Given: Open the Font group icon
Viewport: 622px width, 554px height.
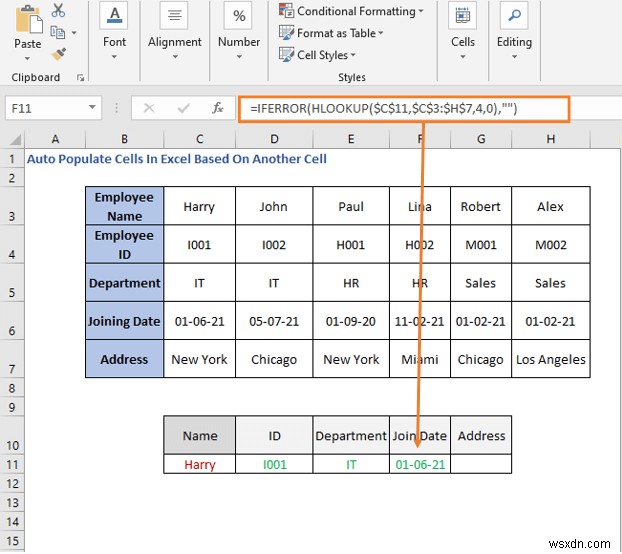Looking at the screenshot, I should (115, 15).
